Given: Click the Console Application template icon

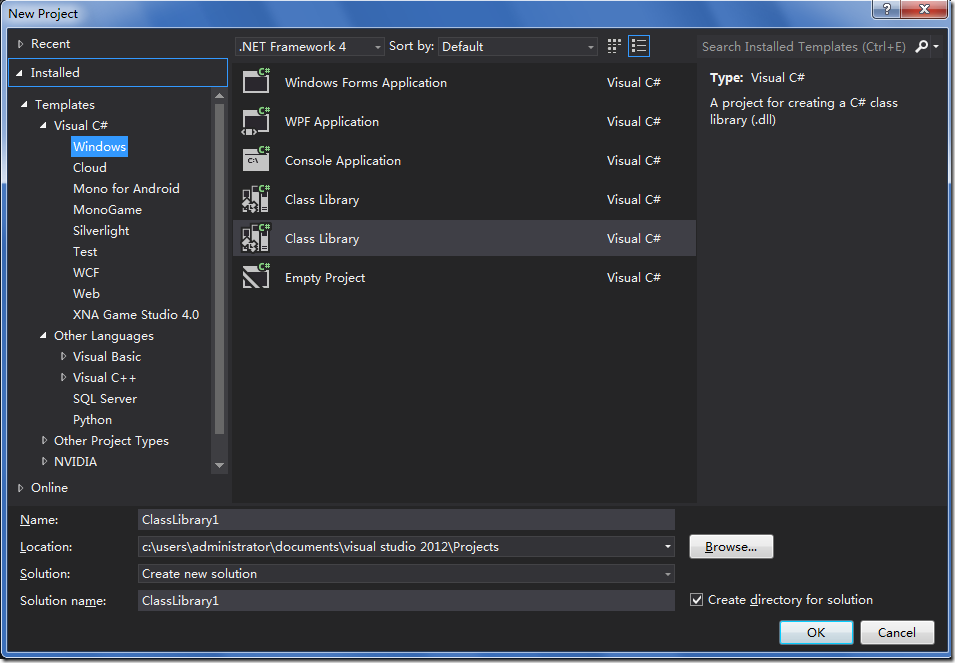Looking at the screenshot, I should point(256,160).
